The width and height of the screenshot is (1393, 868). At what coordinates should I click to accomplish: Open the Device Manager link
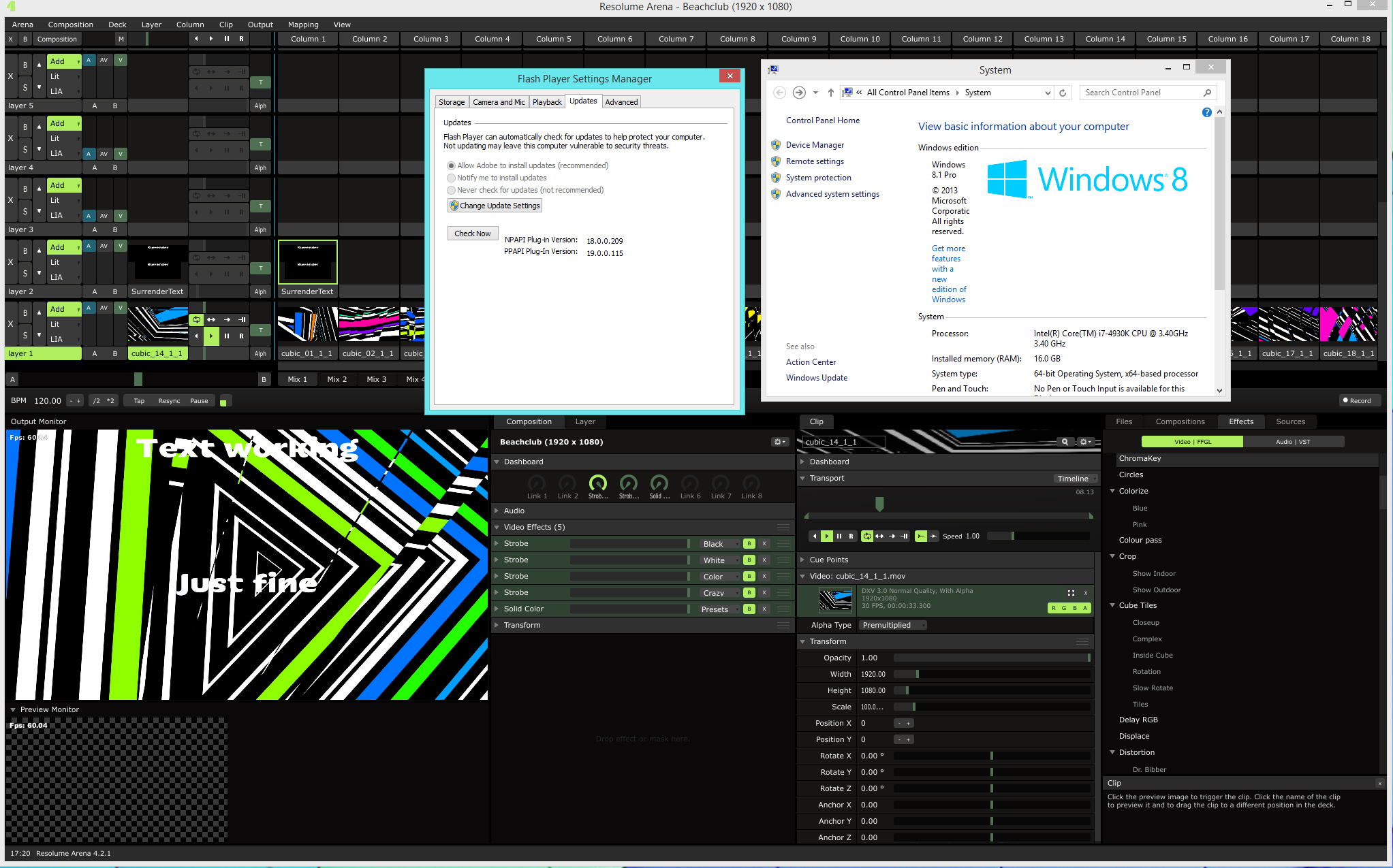(815, 145)
